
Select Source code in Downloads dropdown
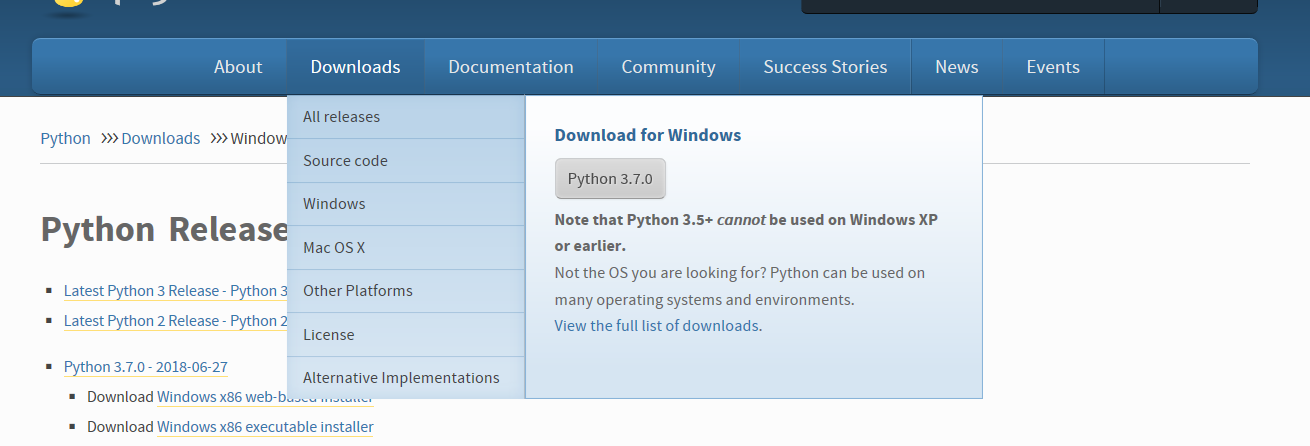coord(345,161)
